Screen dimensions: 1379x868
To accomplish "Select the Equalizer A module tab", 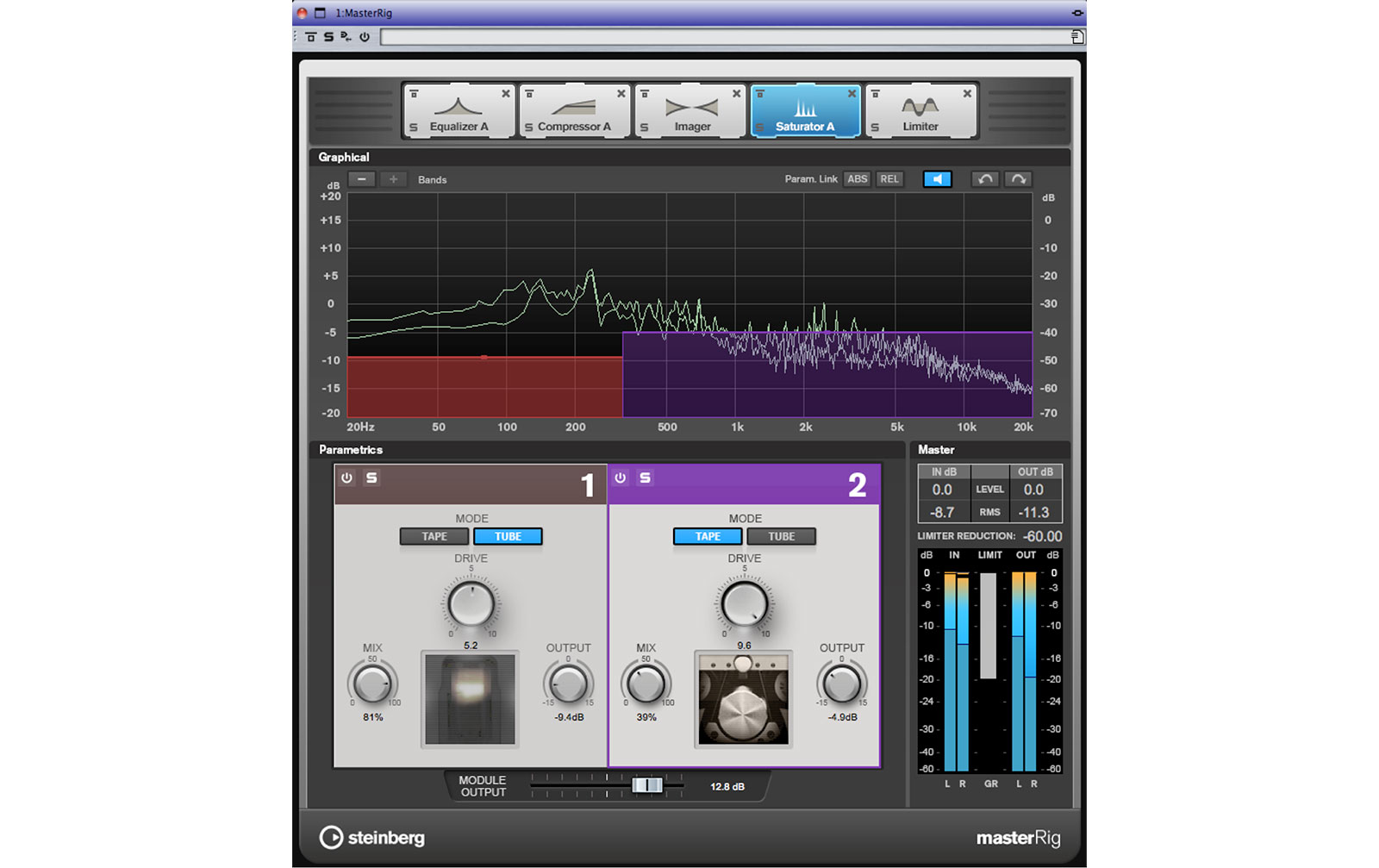I will coord(459,110).
